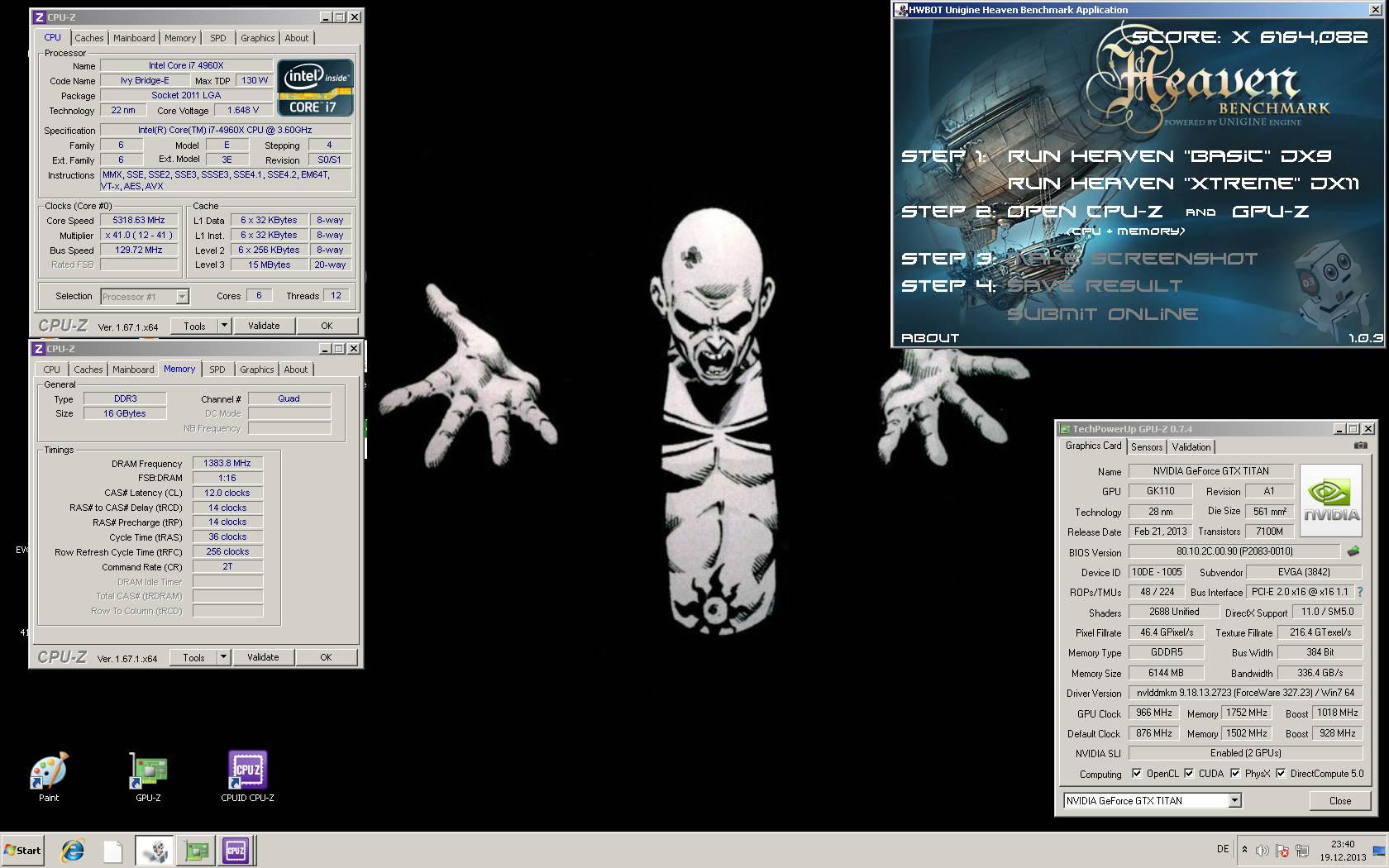Toggle the OpenCL checkbox
The width and height of the screenshot is (1389, 868).
[1137, 774]
